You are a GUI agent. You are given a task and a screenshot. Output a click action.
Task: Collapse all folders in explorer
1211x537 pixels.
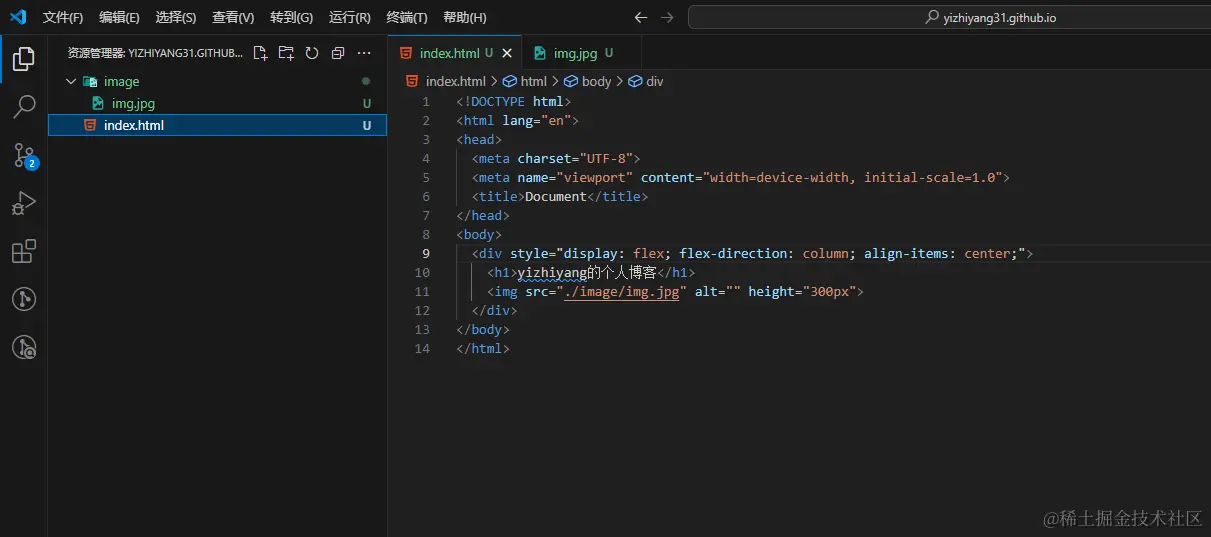pos(338,53)
